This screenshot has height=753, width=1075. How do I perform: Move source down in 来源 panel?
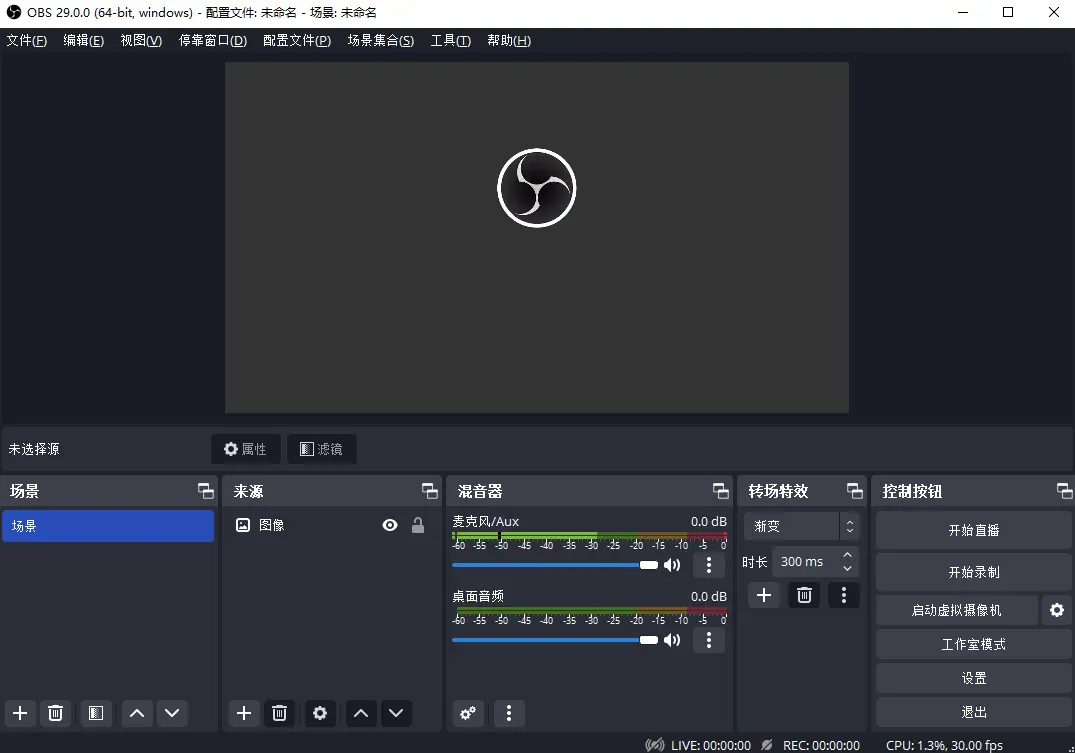click(396, 713)
